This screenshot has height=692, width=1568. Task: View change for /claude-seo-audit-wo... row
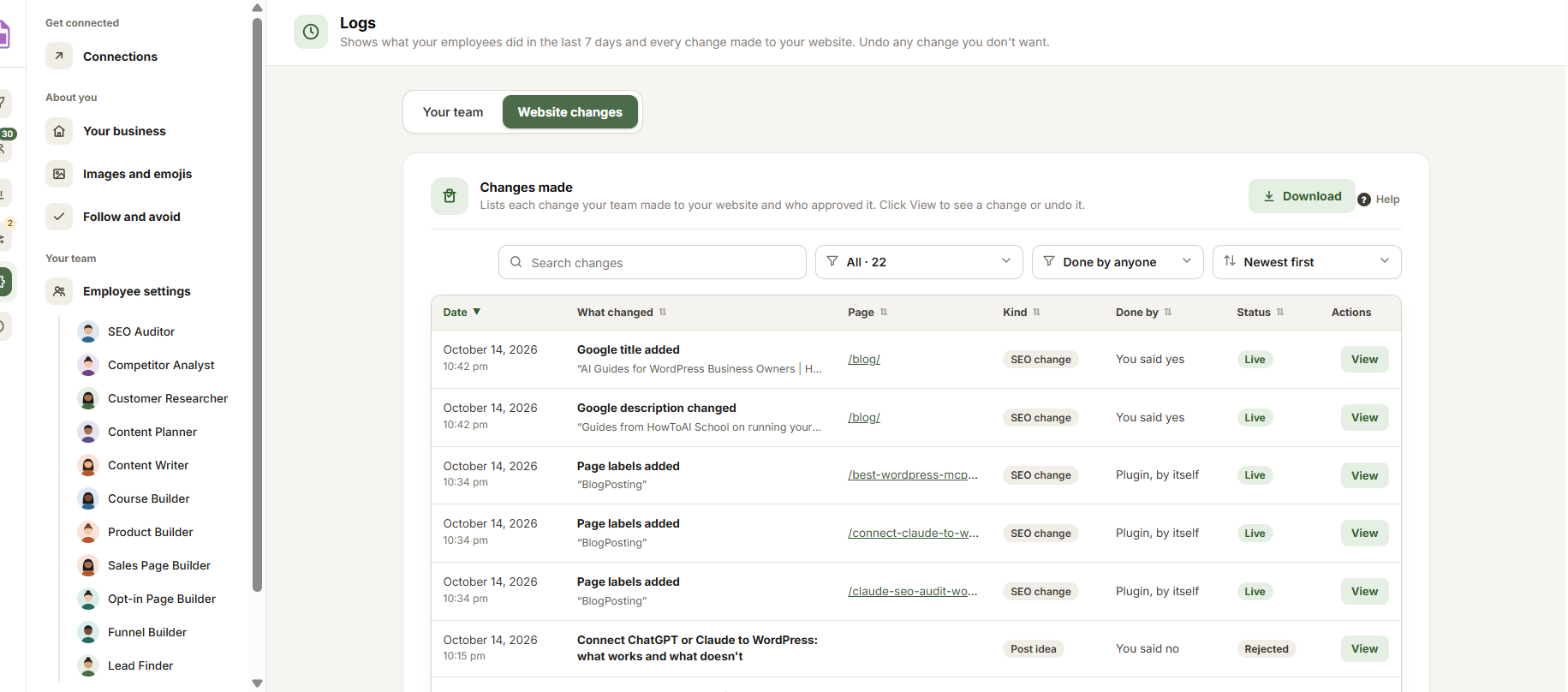click(x=1364, y=591)
